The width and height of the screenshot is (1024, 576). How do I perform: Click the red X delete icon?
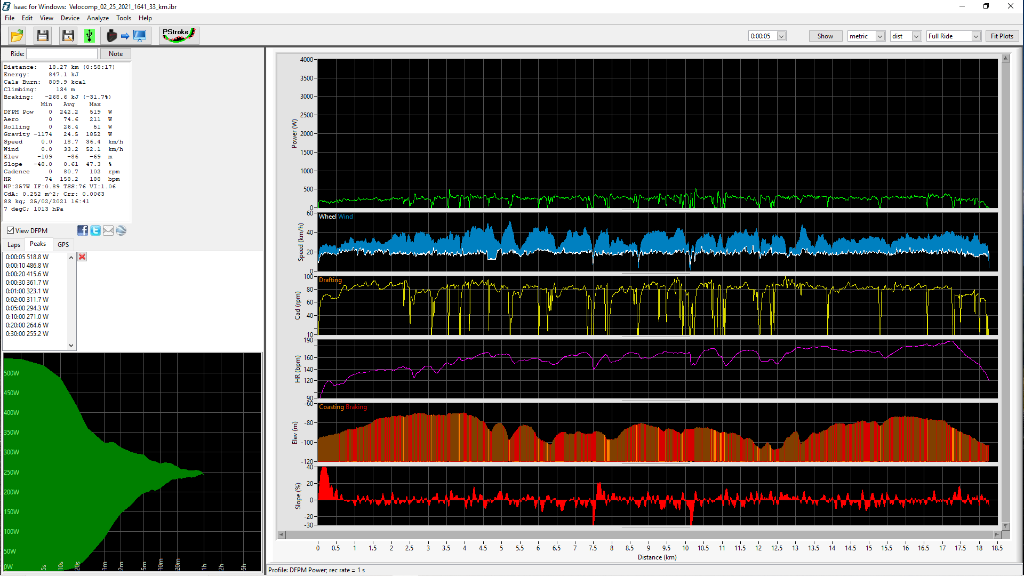pos(82,257)
